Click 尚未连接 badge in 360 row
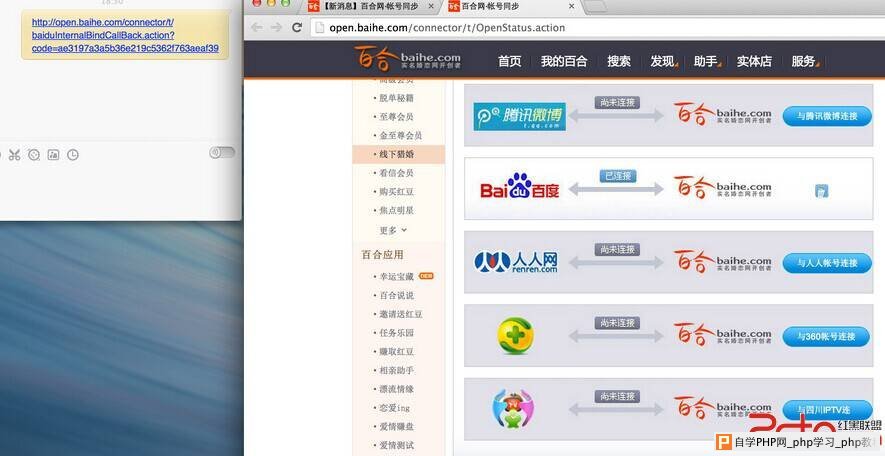This screenshot has height=456, width=885. click(x=617, y=323)
